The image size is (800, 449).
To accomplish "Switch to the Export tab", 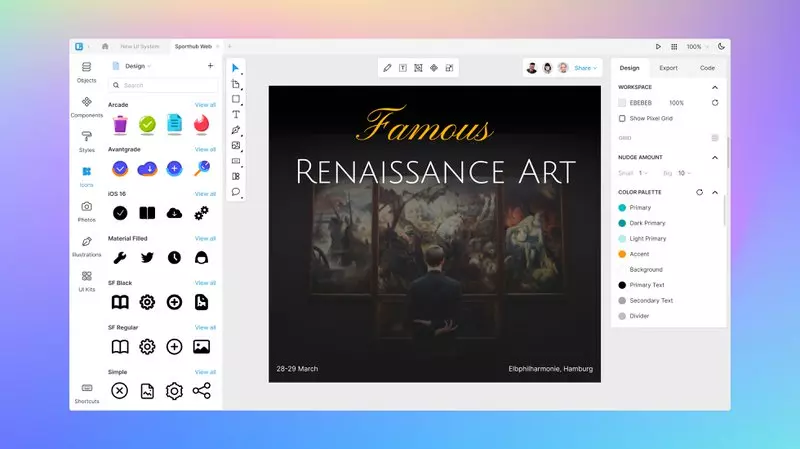I will coord(668,68).
